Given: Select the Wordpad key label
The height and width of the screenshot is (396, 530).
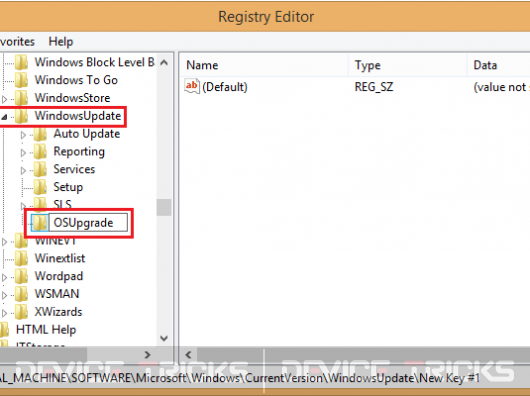Looking at the screenshot, I should point(59,276).
